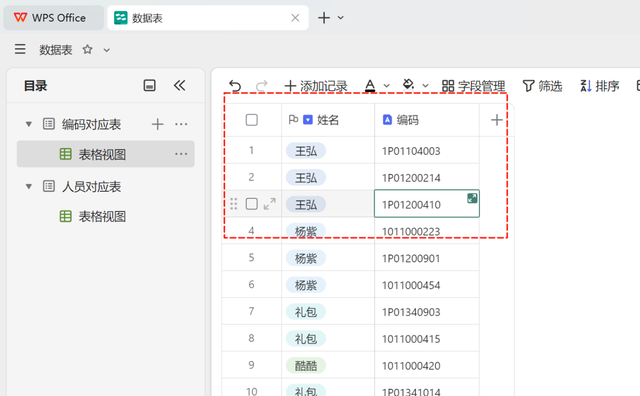Open the 筛选 filter button
The width and height of the screenshot is (640, 396).
pos(542,86)
